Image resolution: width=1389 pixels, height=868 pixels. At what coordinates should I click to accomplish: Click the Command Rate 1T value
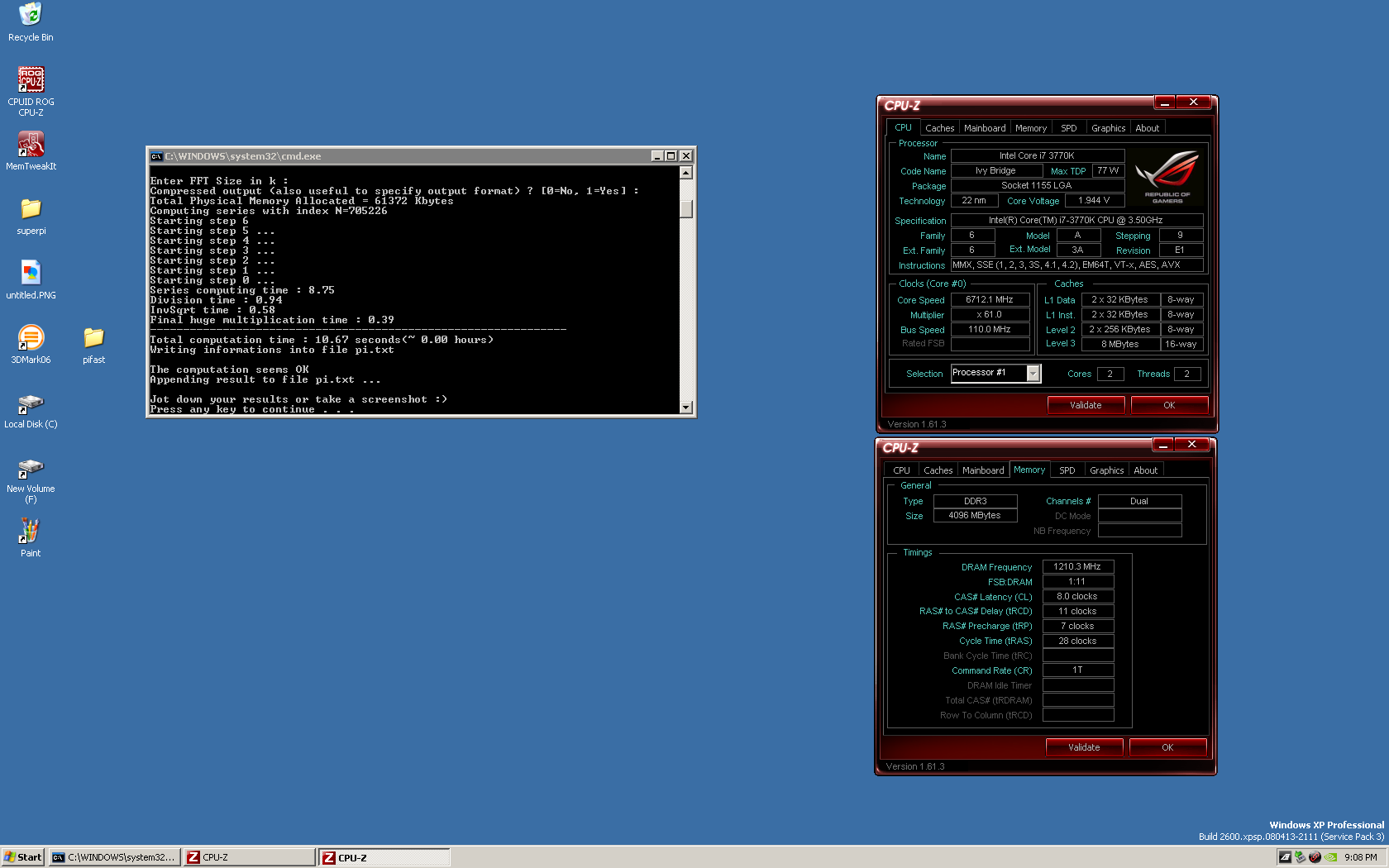point(1077,670)
